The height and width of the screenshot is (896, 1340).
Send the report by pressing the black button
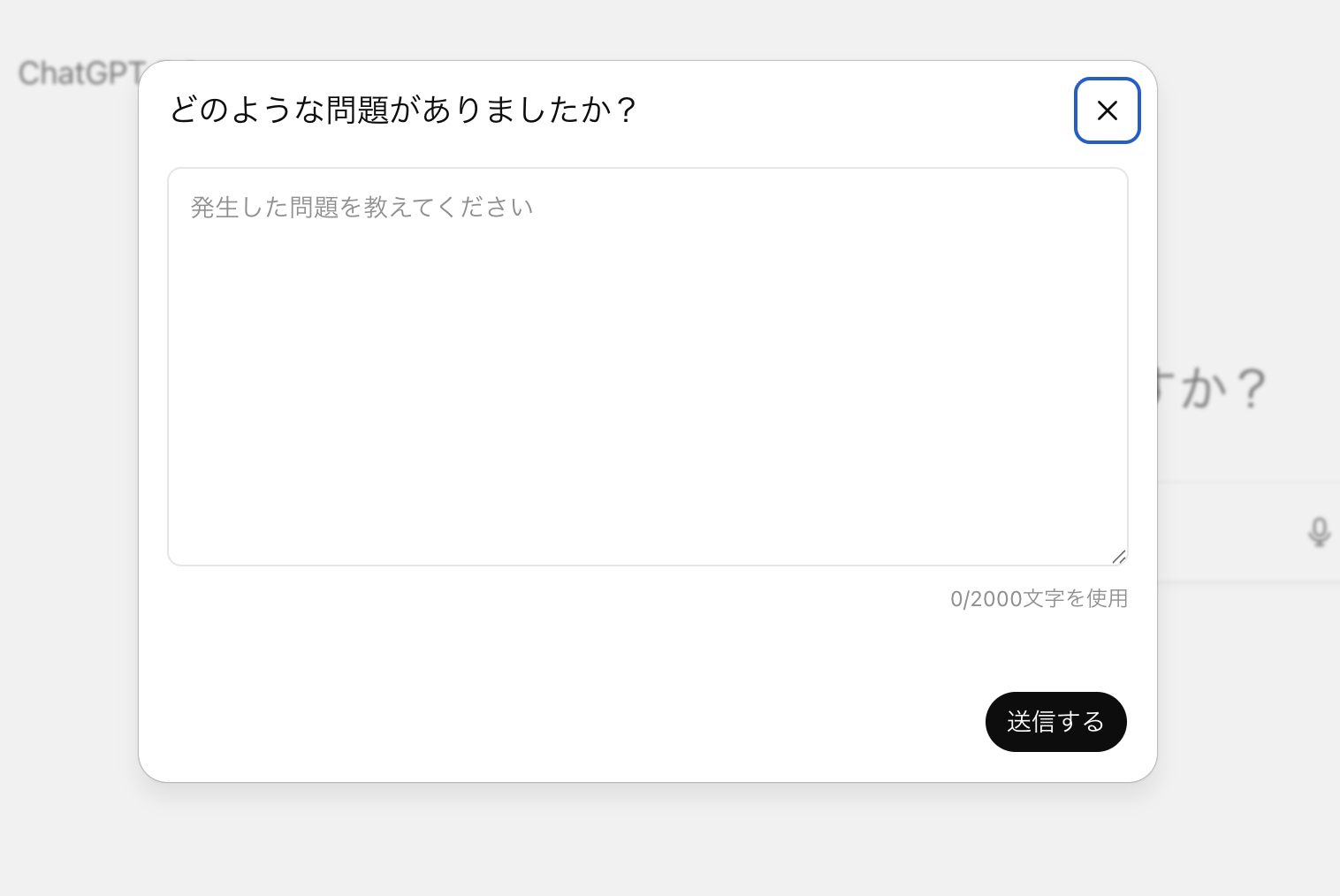pyautogui.click(x=1055, y=722)
